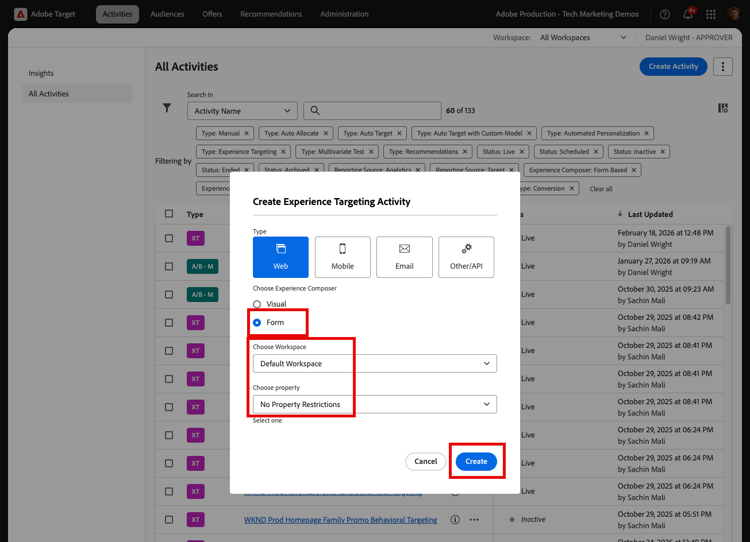The image size is (750, 542).
Task: Select the Email type tile
Action: click(x=404, y=257)
